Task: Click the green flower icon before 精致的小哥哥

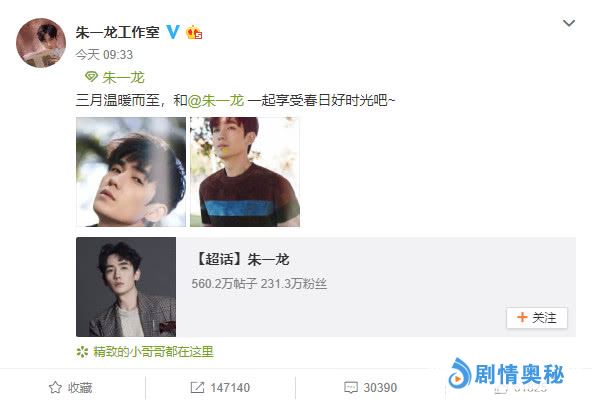Action: [x=82, y=352]
